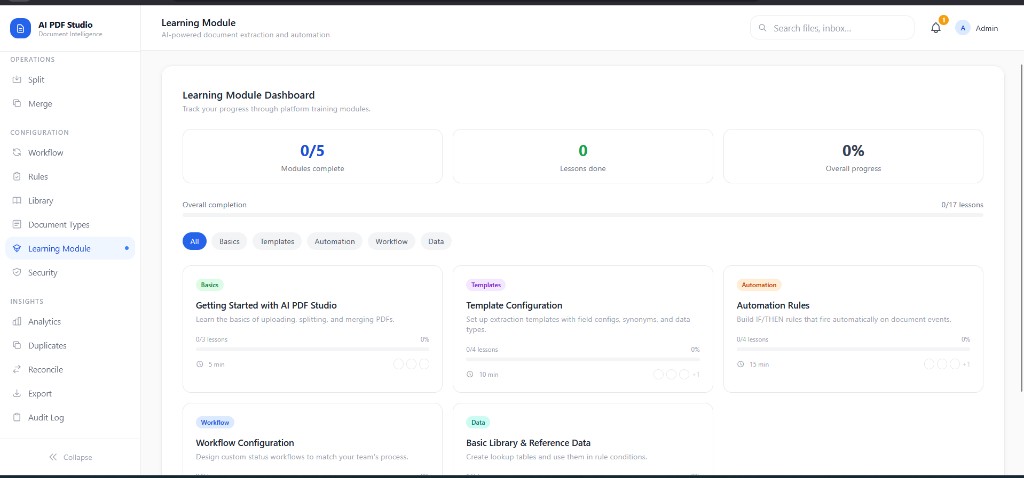Open Automation Rules module
Image resolution: width=1024 pixels, height=478 pixels.
point(853,329)
